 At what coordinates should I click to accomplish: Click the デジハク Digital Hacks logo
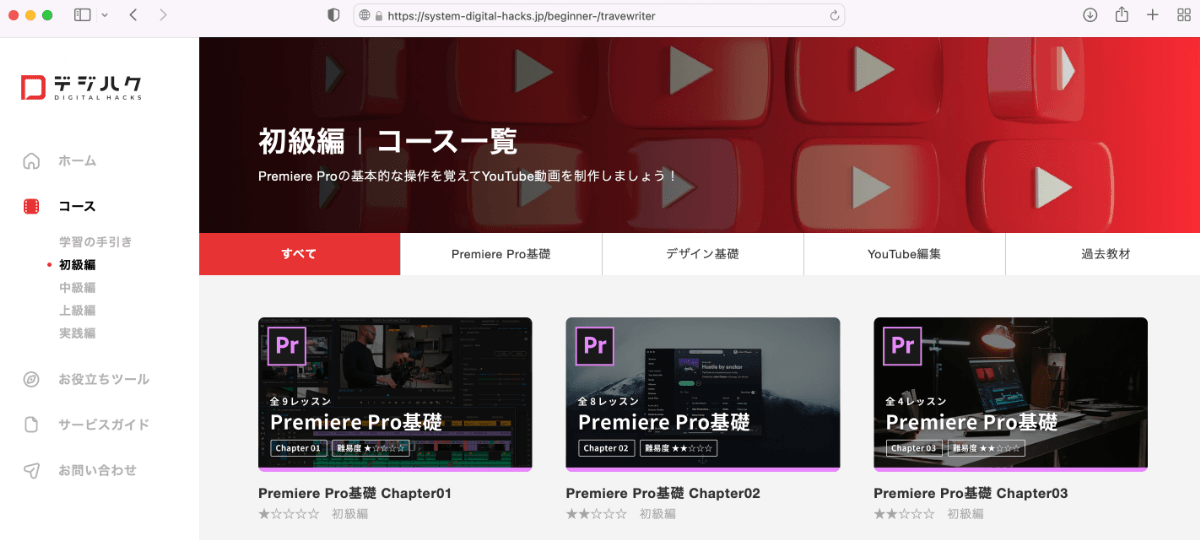[x=81, y=87]
